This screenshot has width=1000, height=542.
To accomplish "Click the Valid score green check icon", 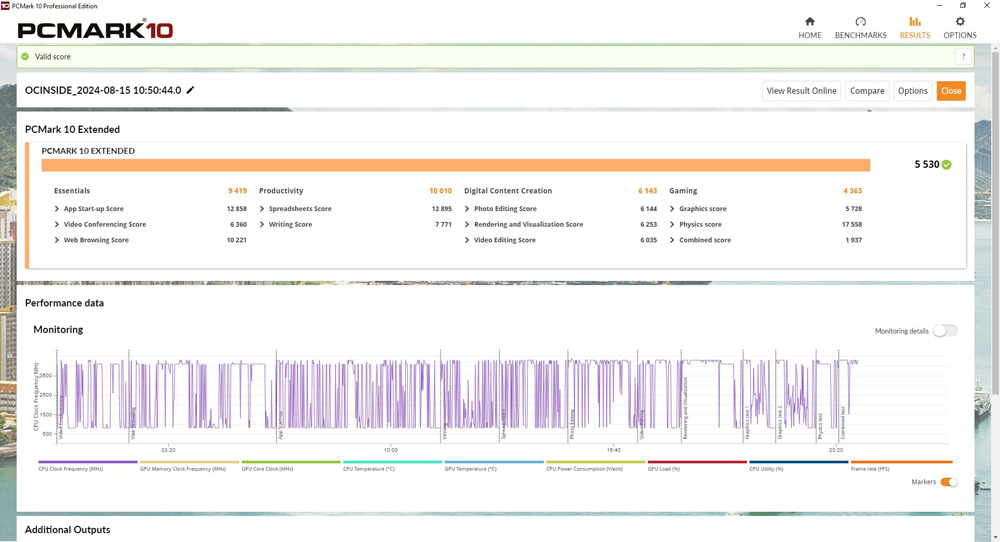I will pyautogui.click(x=25, y=56).
